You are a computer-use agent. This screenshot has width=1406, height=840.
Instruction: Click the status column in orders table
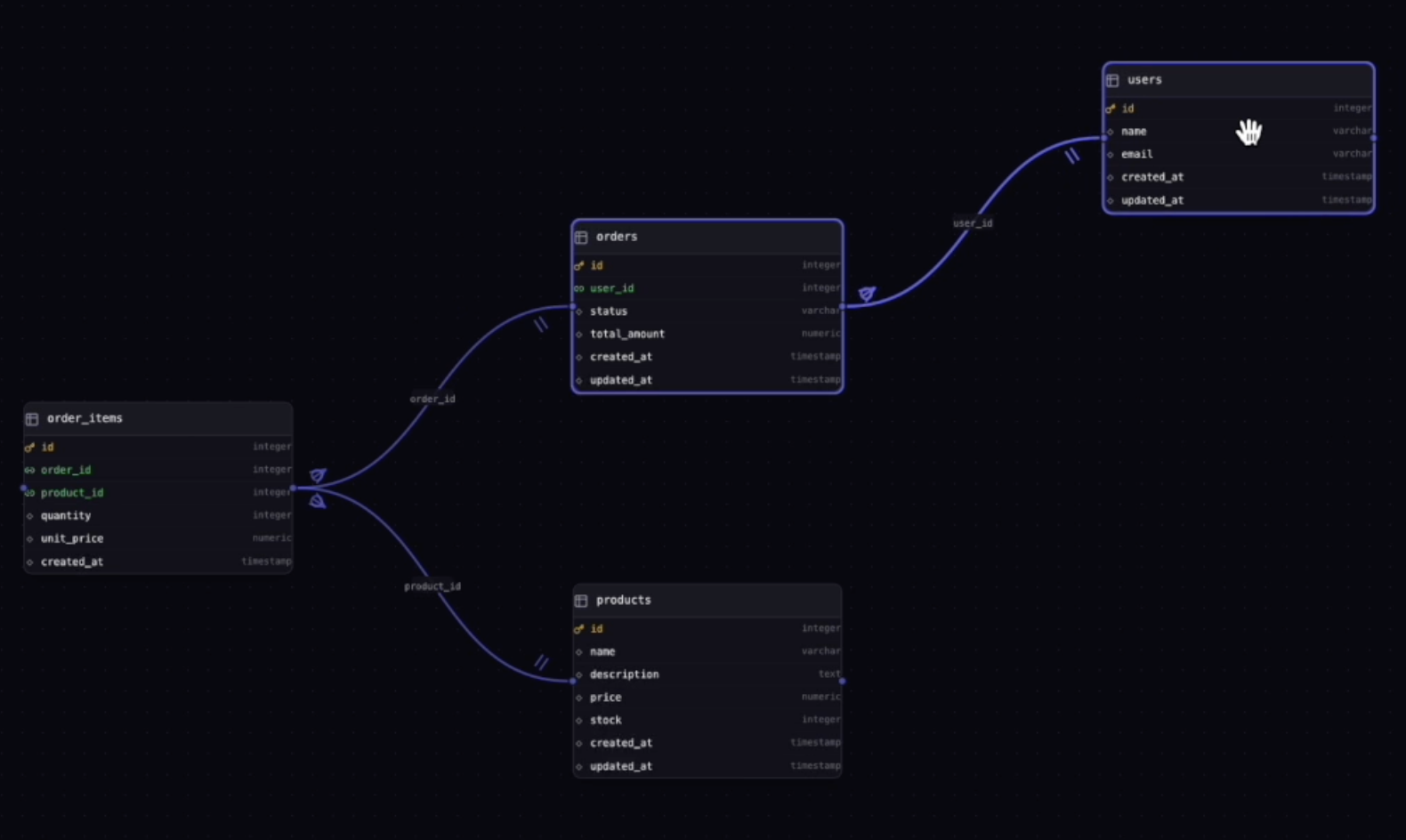pyautogui.click(x=609, y=311)
